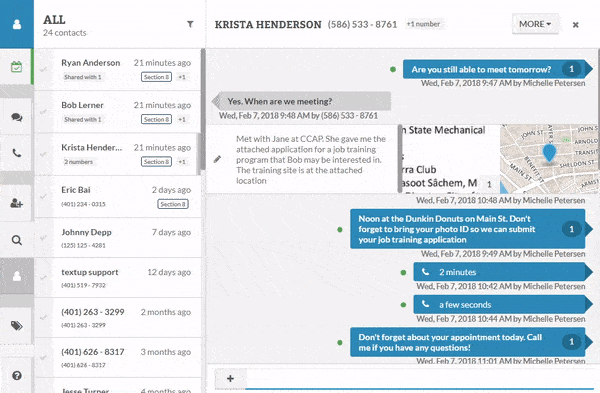Open the map thumbnail with location pin
The image size is (600, 393).
[549, 159]
